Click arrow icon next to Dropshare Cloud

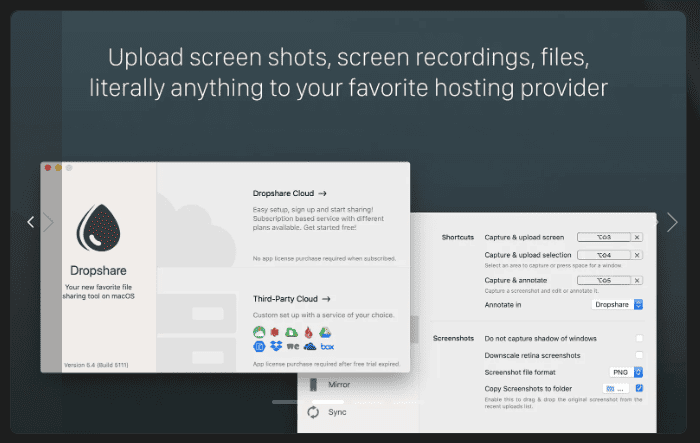tap(322, 193)
